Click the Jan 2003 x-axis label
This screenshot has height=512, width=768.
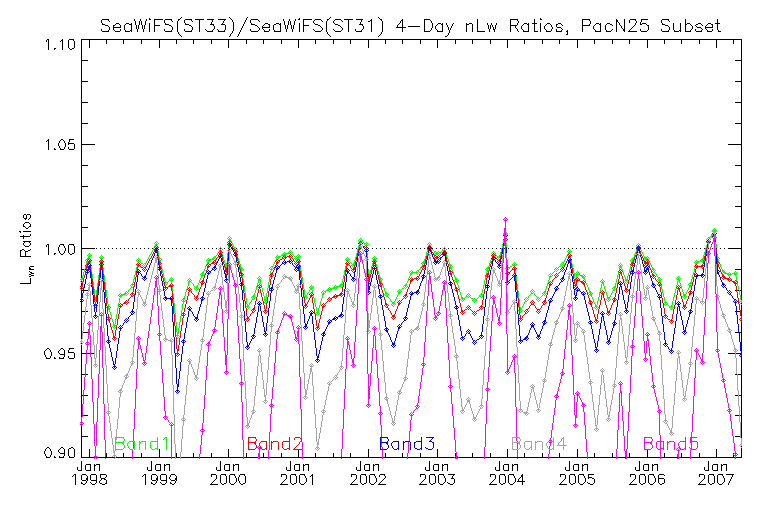click(x=437, y=473)
